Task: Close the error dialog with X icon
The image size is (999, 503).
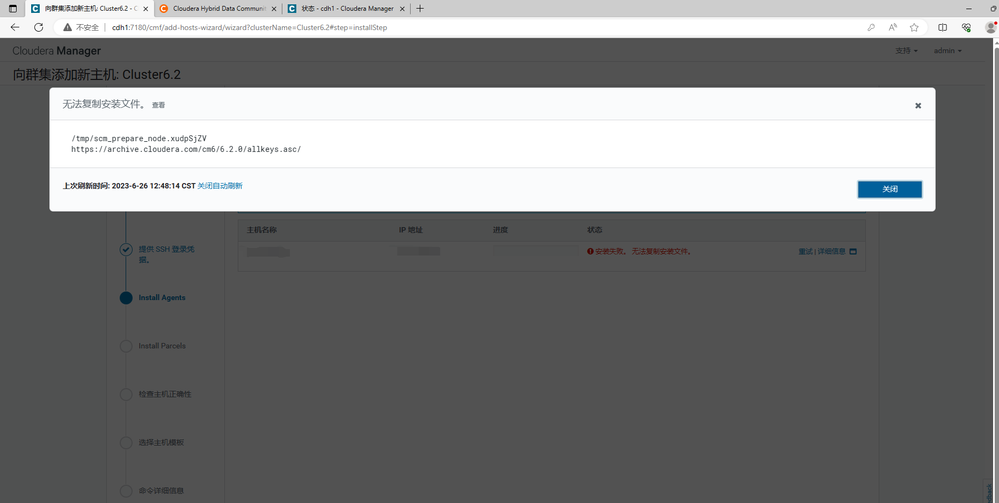Action: pos(917,106)
